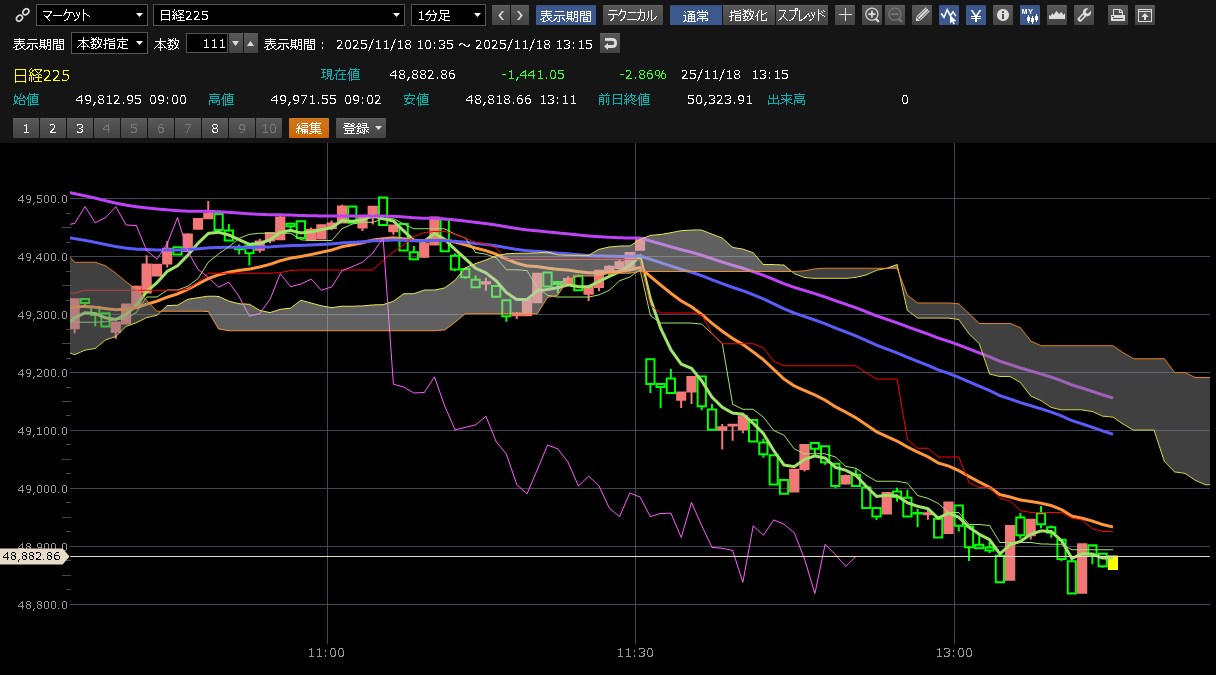This screenshot has height=675, width=1216.
Task: Click the yen currency icon
Action: point(975,15)
